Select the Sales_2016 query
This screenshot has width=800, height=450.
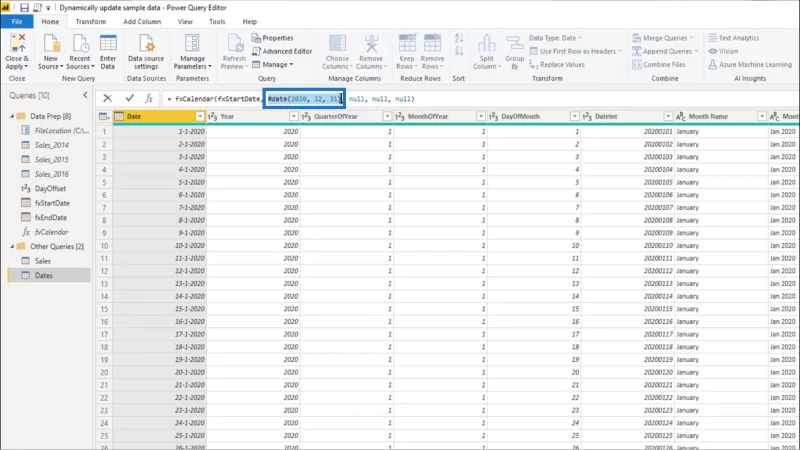point(52,174)
